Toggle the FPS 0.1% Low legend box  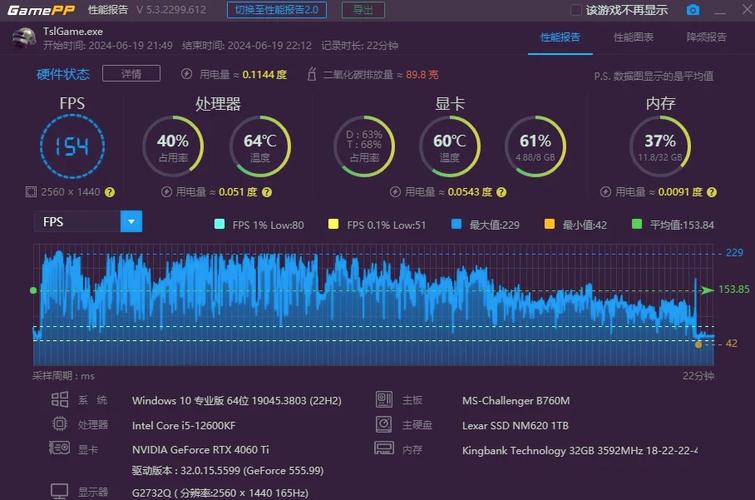[333, 225]
